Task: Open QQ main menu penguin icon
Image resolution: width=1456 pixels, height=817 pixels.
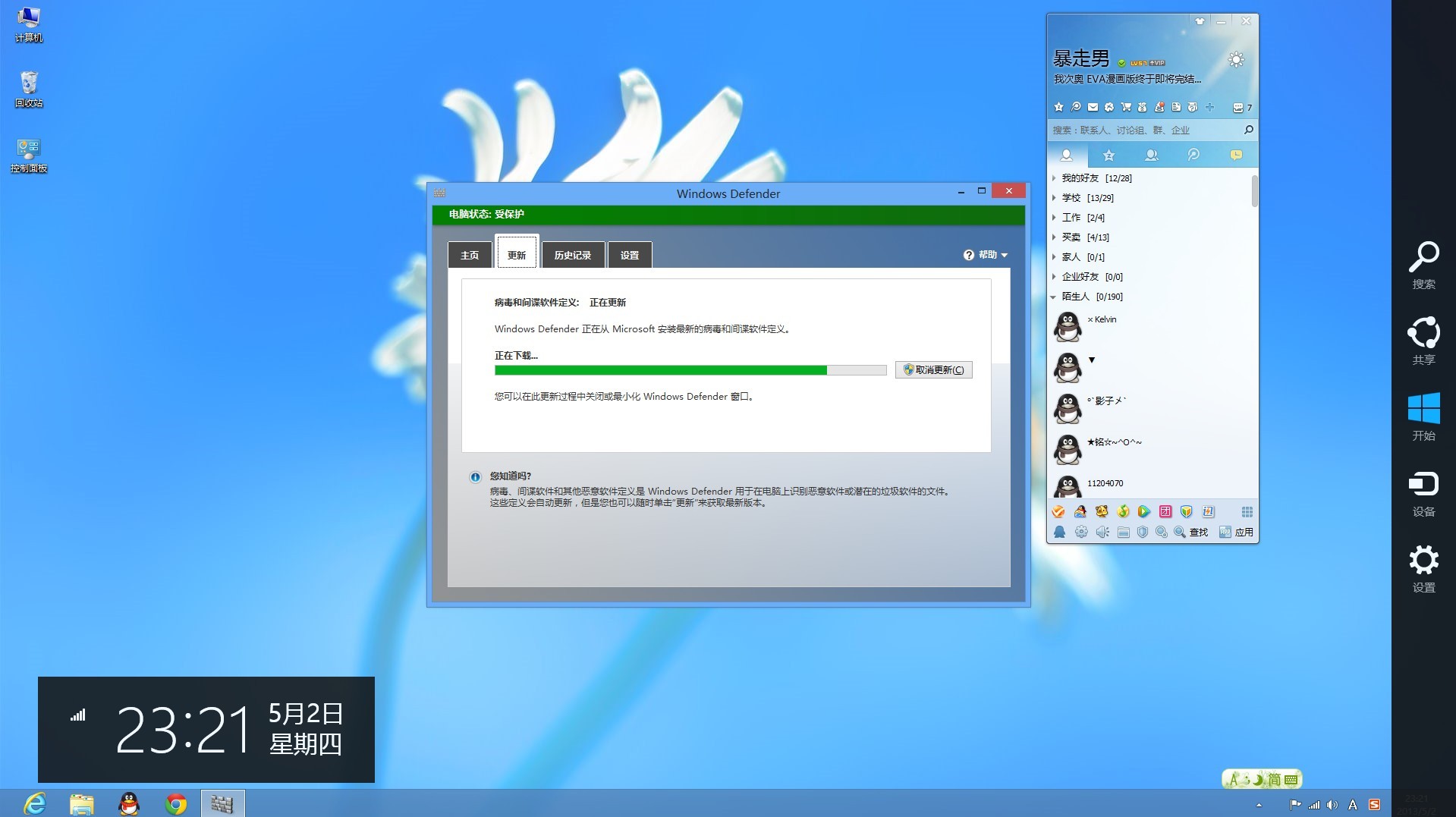Action: click(x=1060, y=532)
